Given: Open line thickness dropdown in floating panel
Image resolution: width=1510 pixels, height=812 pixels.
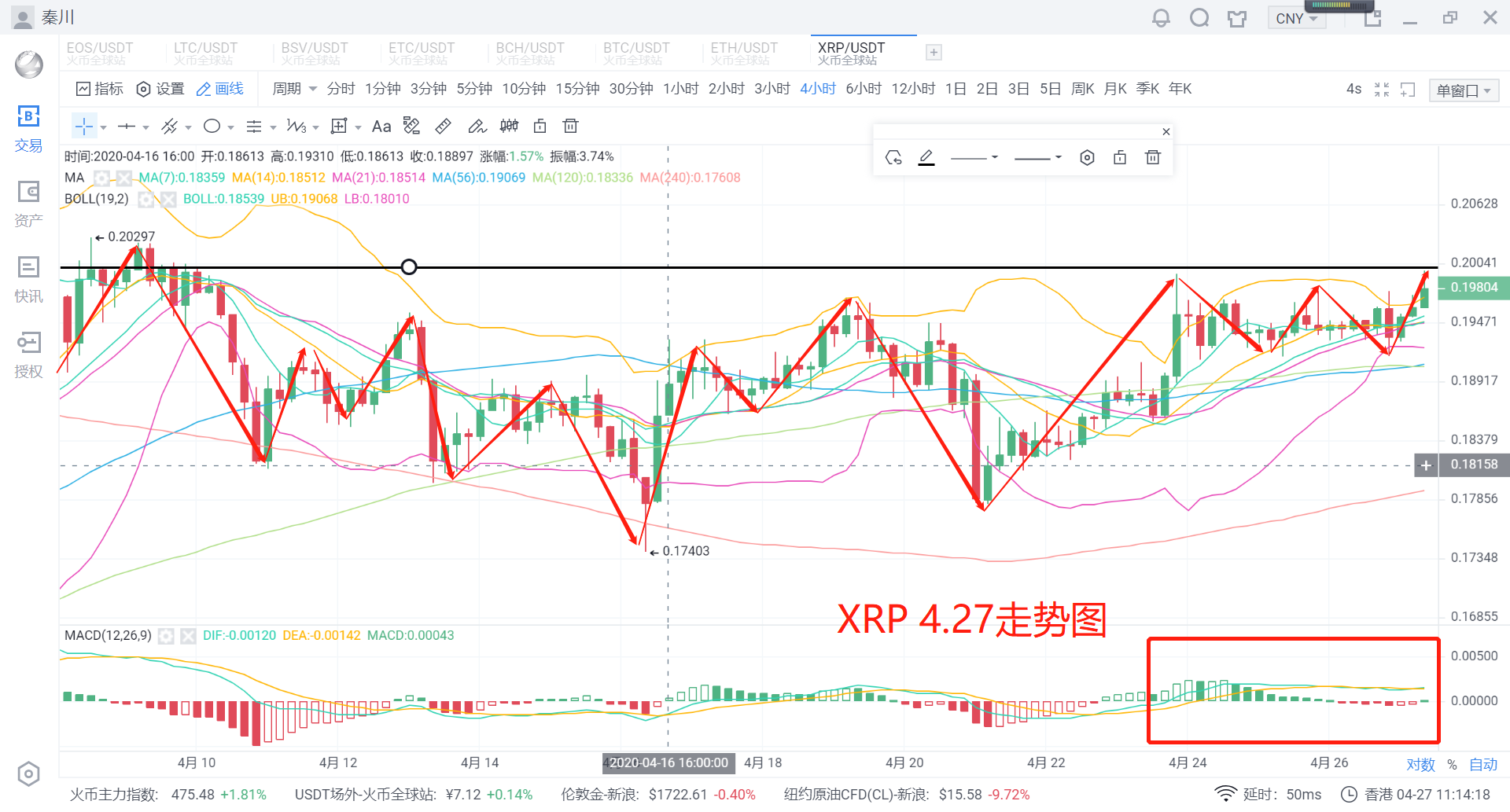Looking at the screenshot, I should tap(1038, 157).
